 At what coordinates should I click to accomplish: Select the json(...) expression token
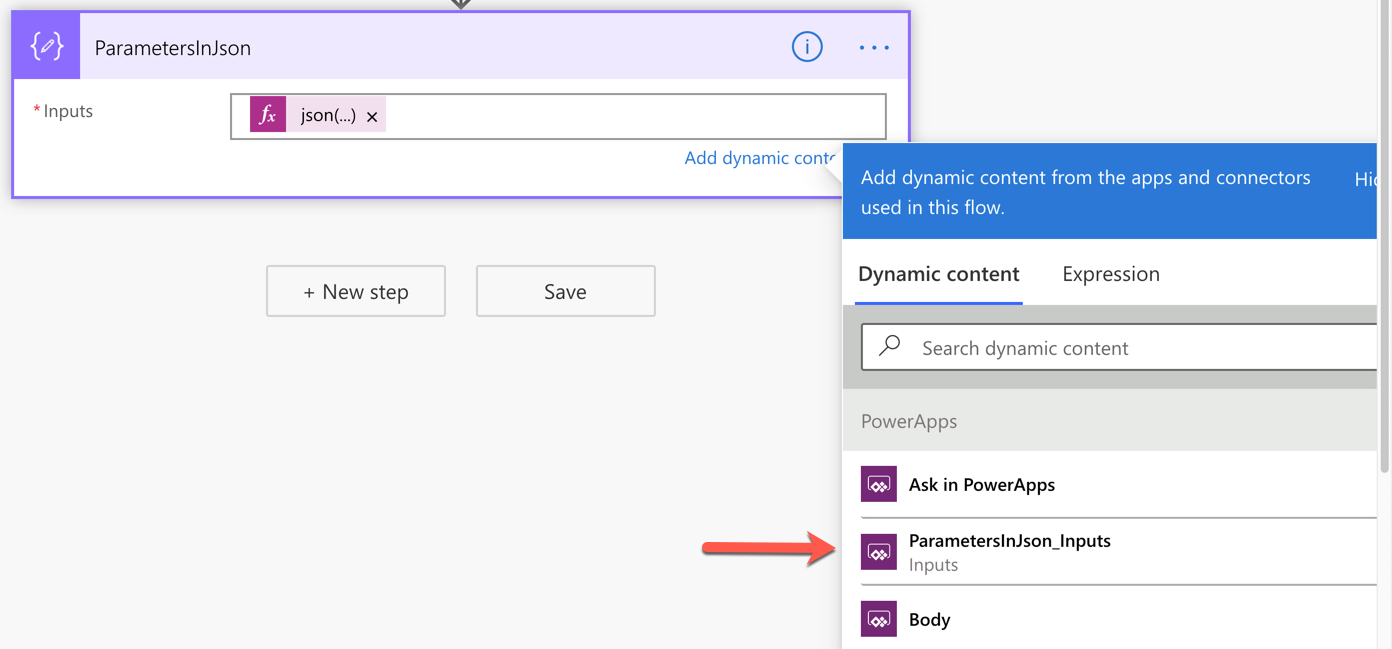tap(327, 116)
